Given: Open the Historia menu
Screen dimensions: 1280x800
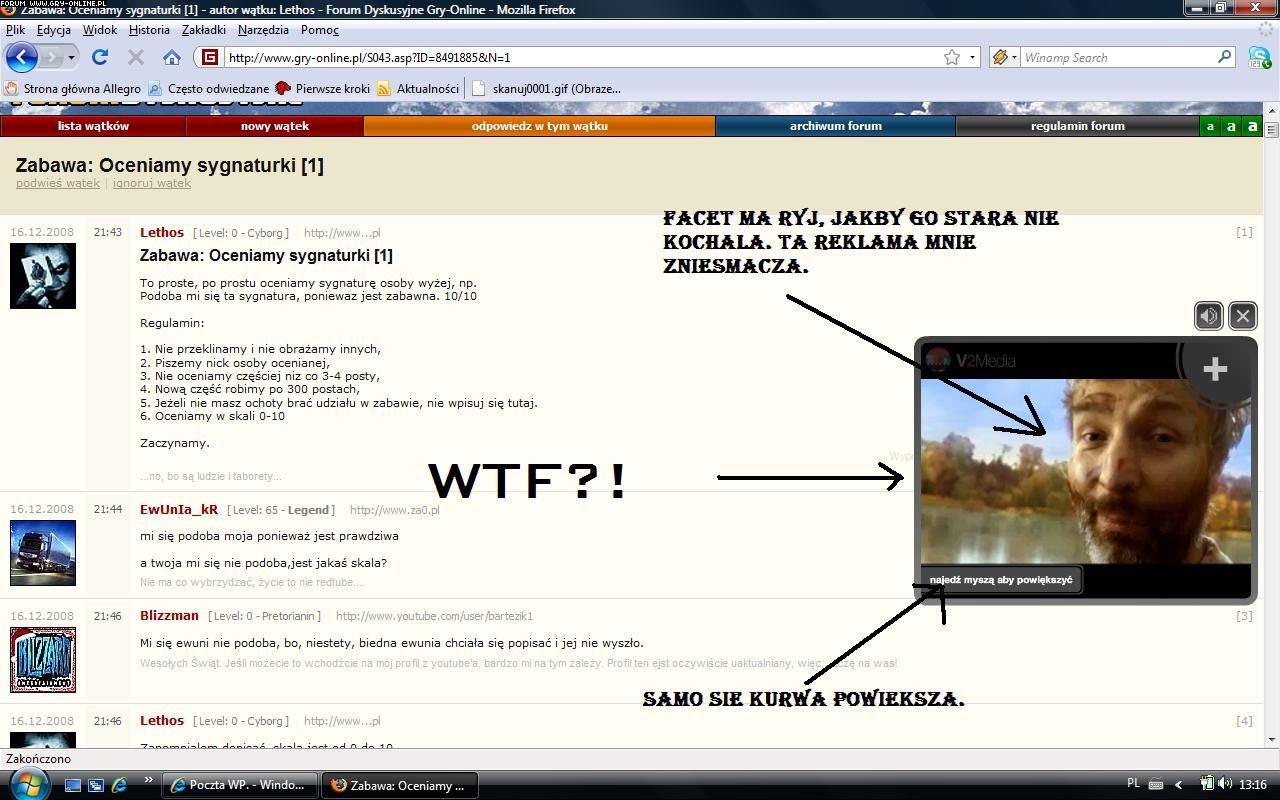Looking at the screenshot, I should point(149,30).
